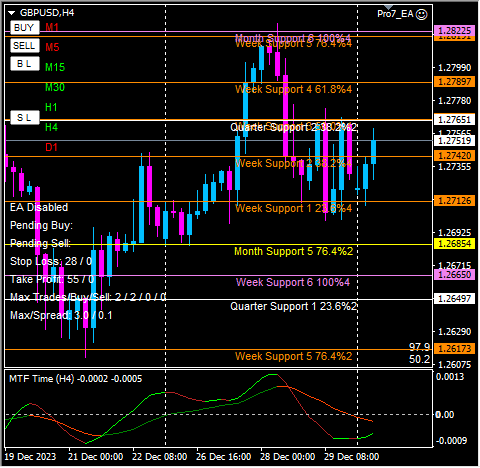The width and height of the screenshot is (480, 468).
Task: Click the 1.26497 white price tag
Action: [x=455, y=299]
